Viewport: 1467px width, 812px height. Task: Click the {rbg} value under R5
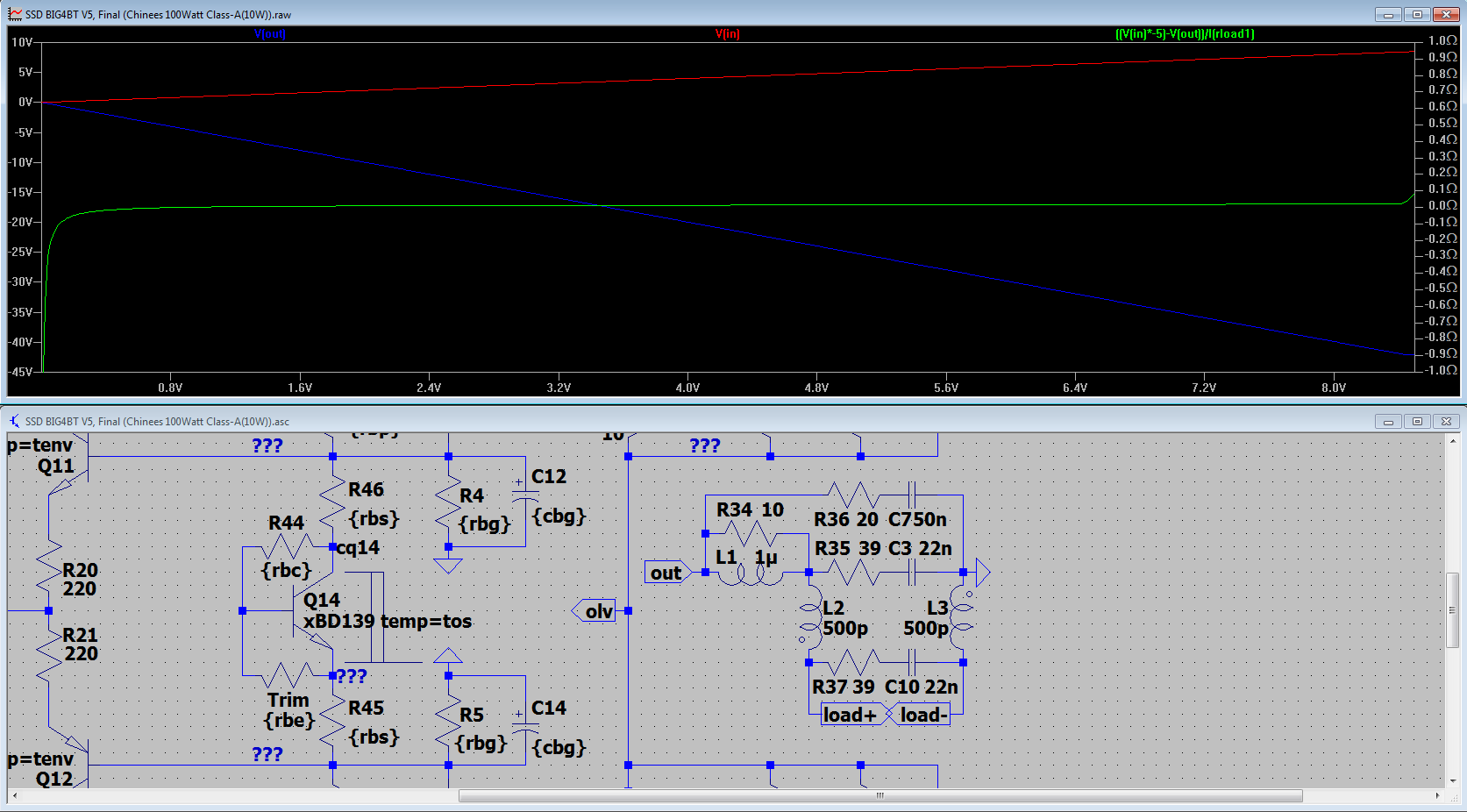point(482,743)
